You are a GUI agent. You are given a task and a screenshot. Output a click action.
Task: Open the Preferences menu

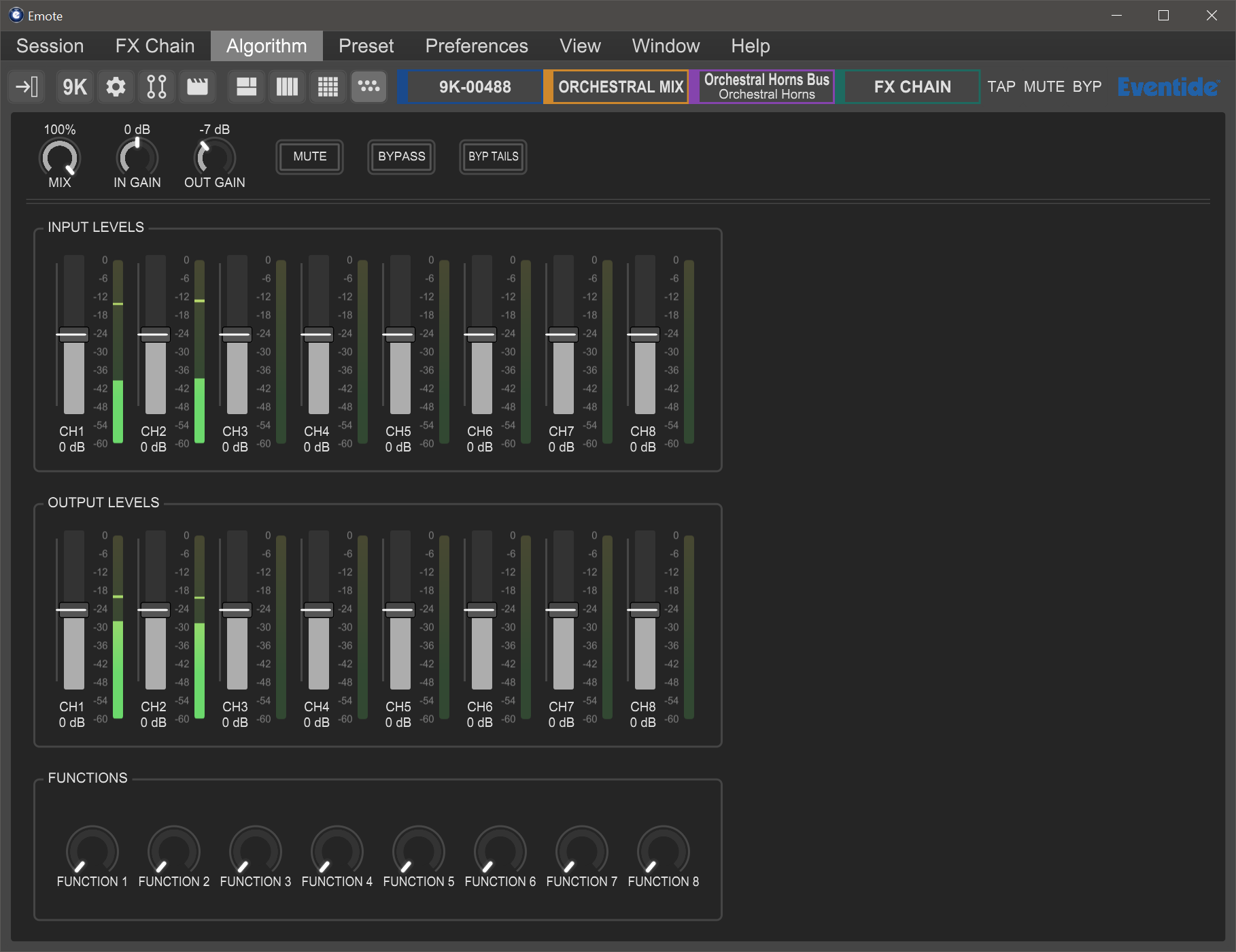pyautogui.click(x=477, y=46)
